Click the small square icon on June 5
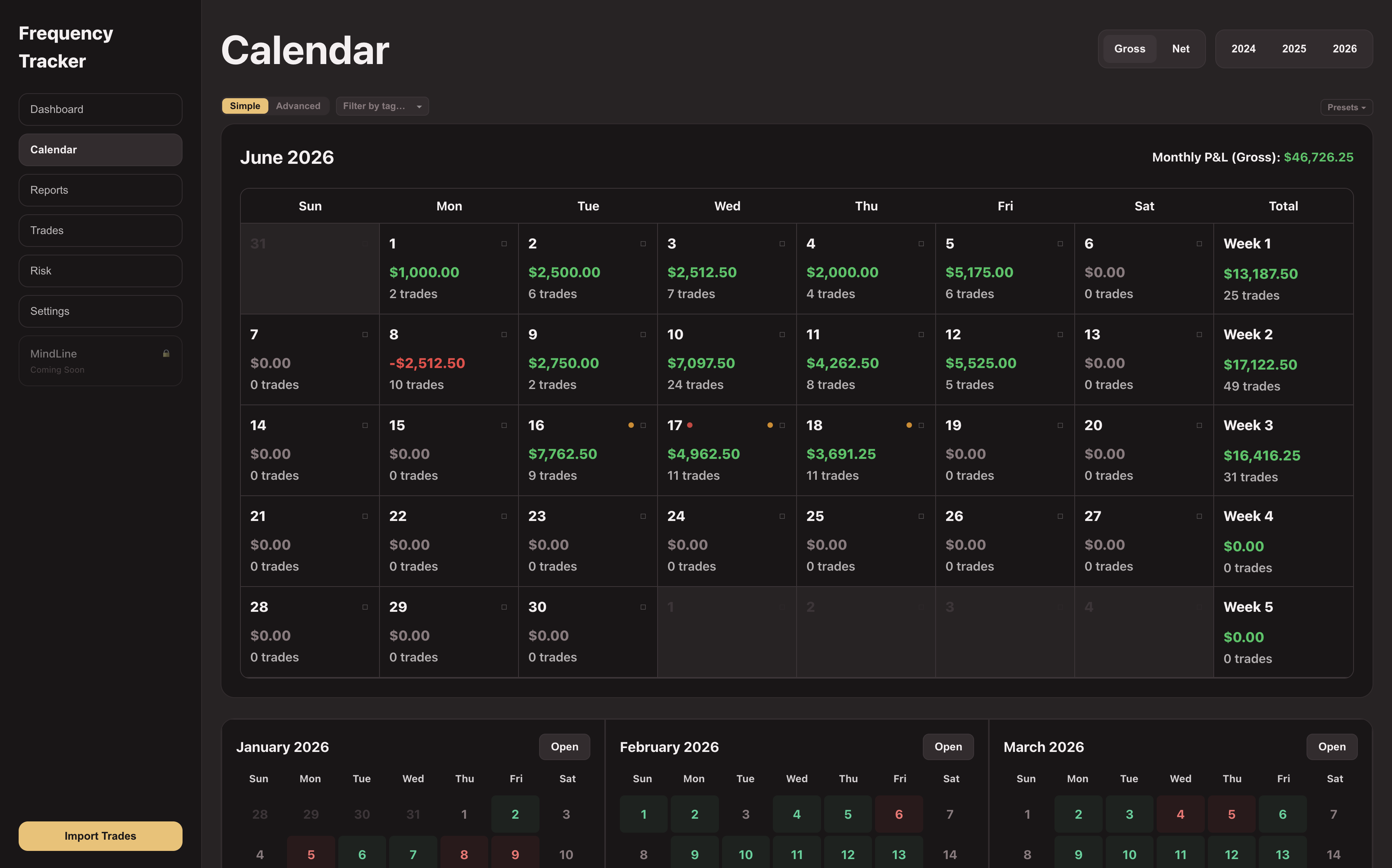The height and width of the screenshot is (868, 1392). (1060, 244)
